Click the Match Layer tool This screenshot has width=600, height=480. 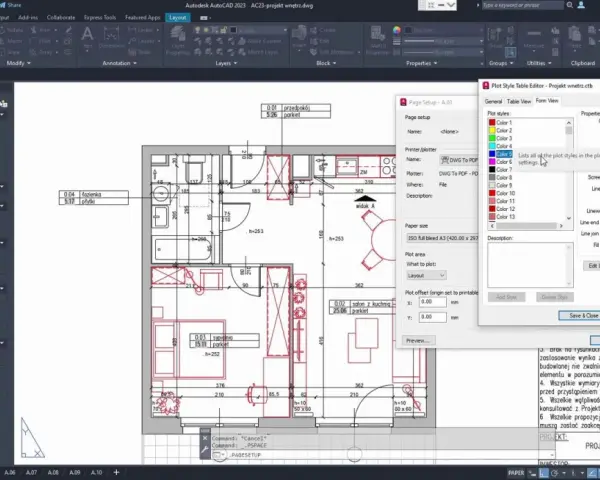click(x=257, y=52)
